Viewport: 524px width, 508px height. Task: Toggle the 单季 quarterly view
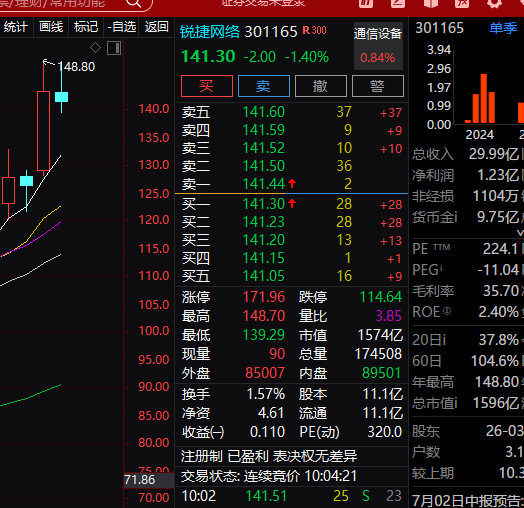[x=503, y=28]
